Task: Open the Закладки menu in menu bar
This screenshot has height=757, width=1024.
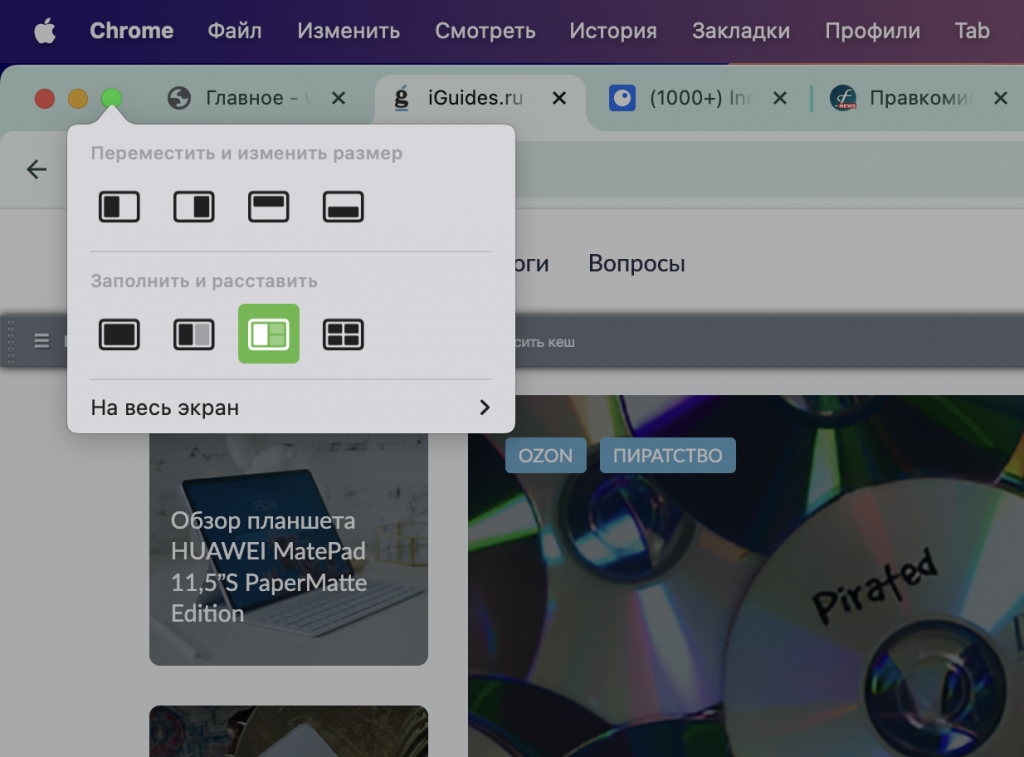Action: click(741, 31)
